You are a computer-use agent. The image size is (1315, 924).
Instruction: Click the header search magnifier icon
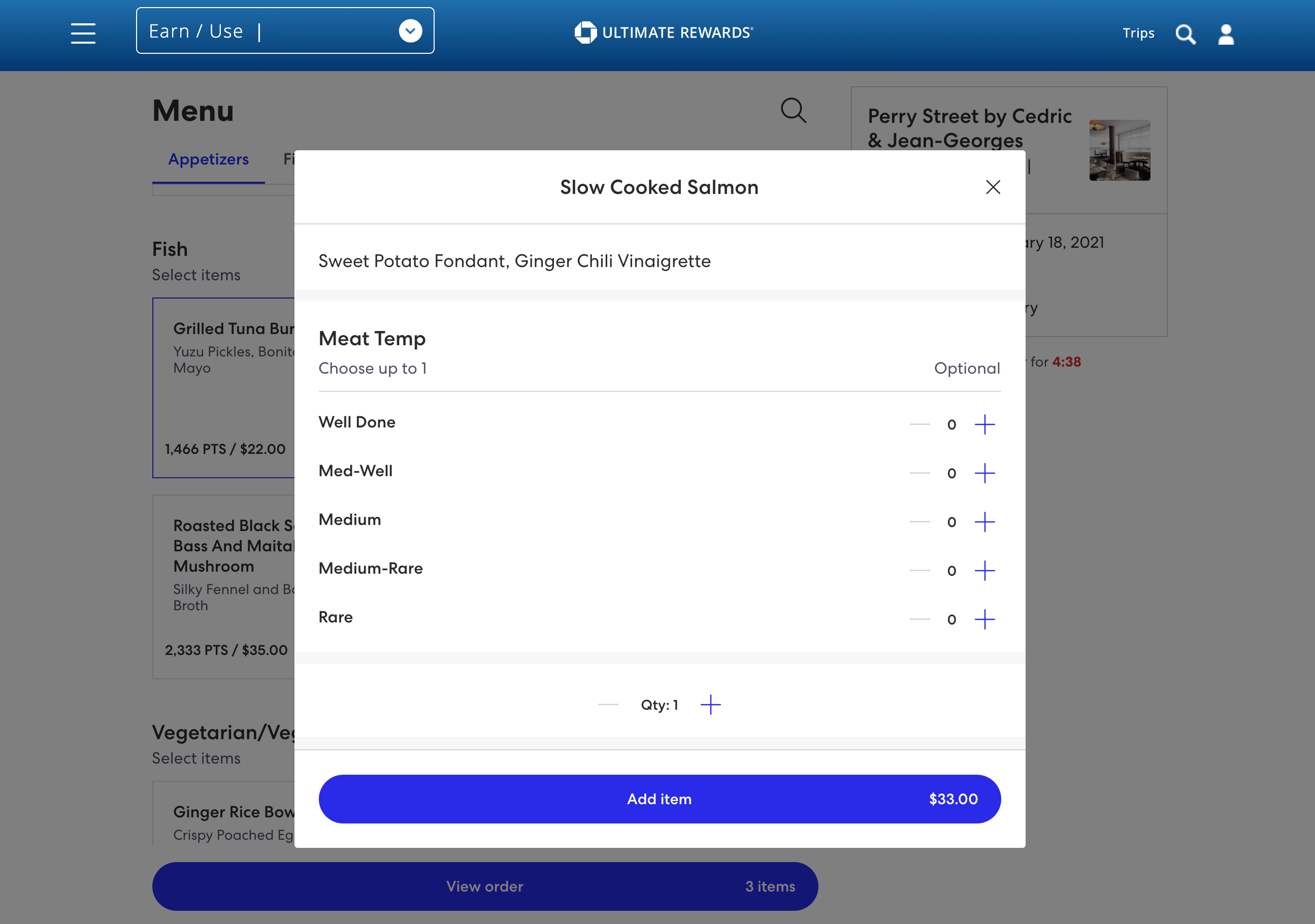coord(1185,34)
